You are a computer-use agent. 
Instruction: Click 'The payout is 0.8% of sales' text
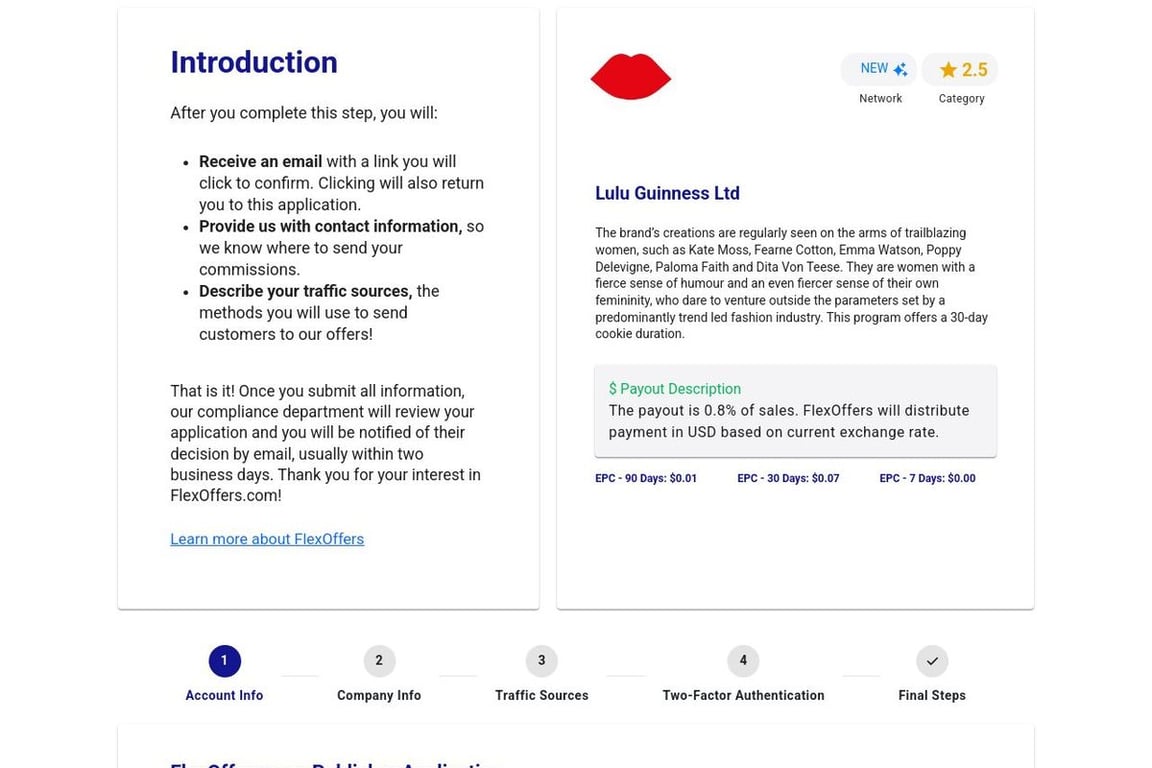704,411
